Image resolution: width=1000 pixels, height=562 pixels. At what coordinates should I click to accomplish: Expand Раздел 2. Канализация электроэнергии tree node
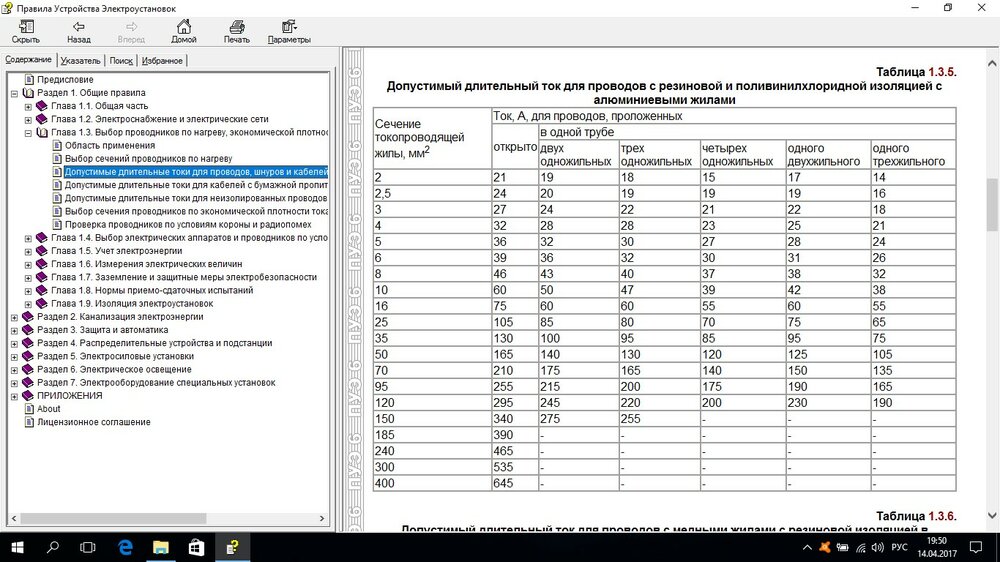pos(14,317)
